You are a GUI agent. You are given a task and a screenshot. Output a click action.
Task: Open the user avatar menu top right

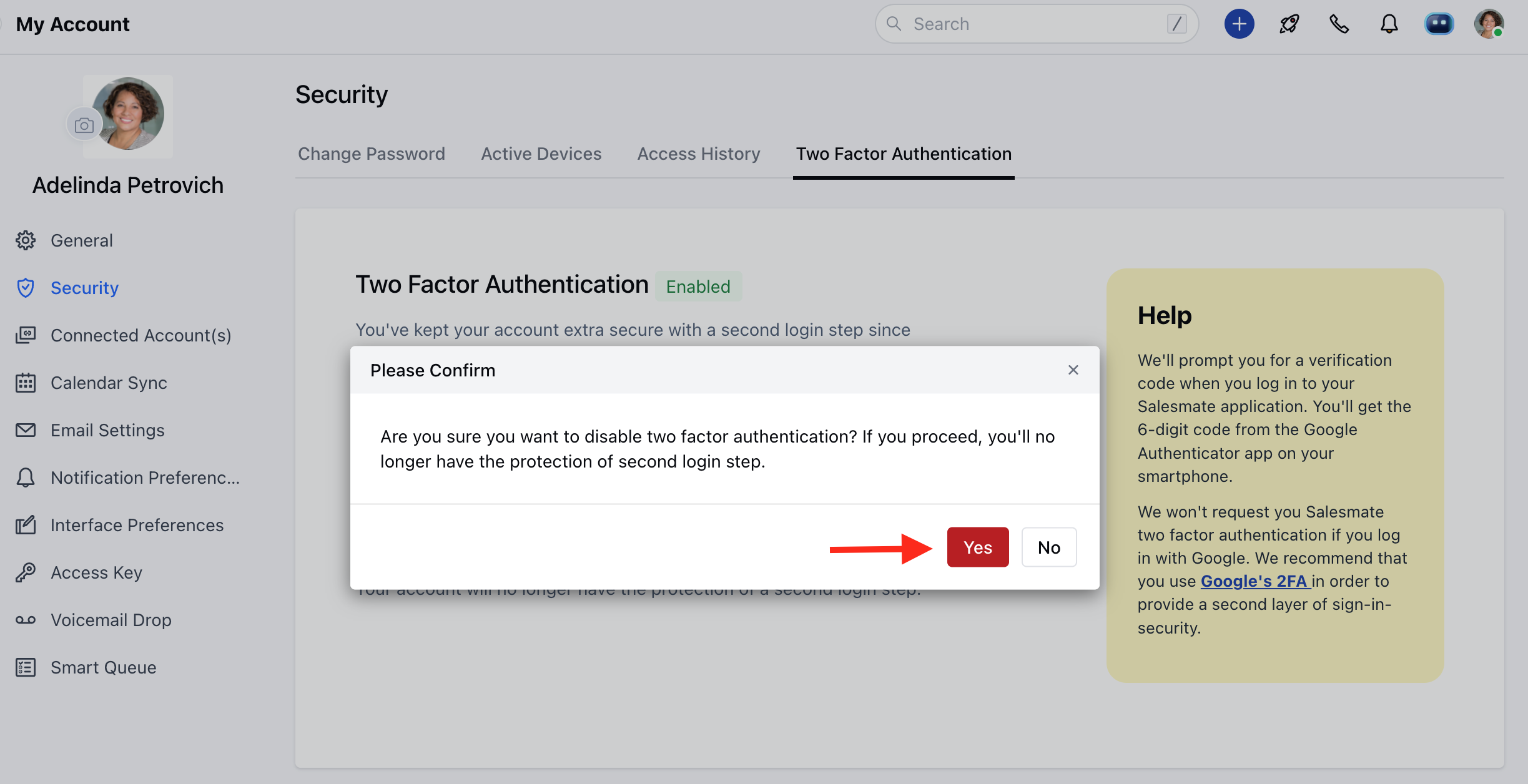tap(1489, 24)
